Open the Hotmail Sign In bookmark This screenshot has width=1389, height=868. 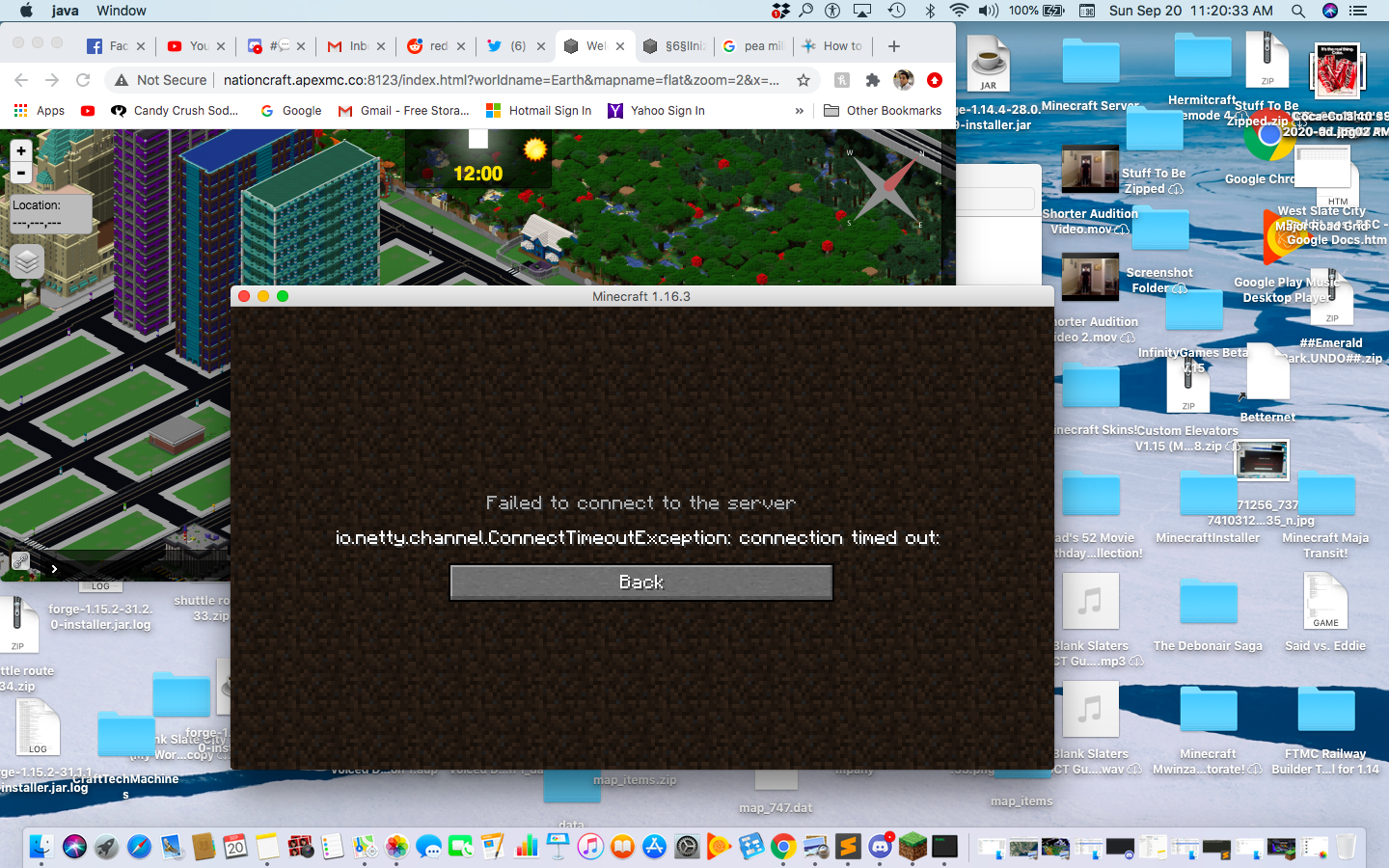click(539, 111)
